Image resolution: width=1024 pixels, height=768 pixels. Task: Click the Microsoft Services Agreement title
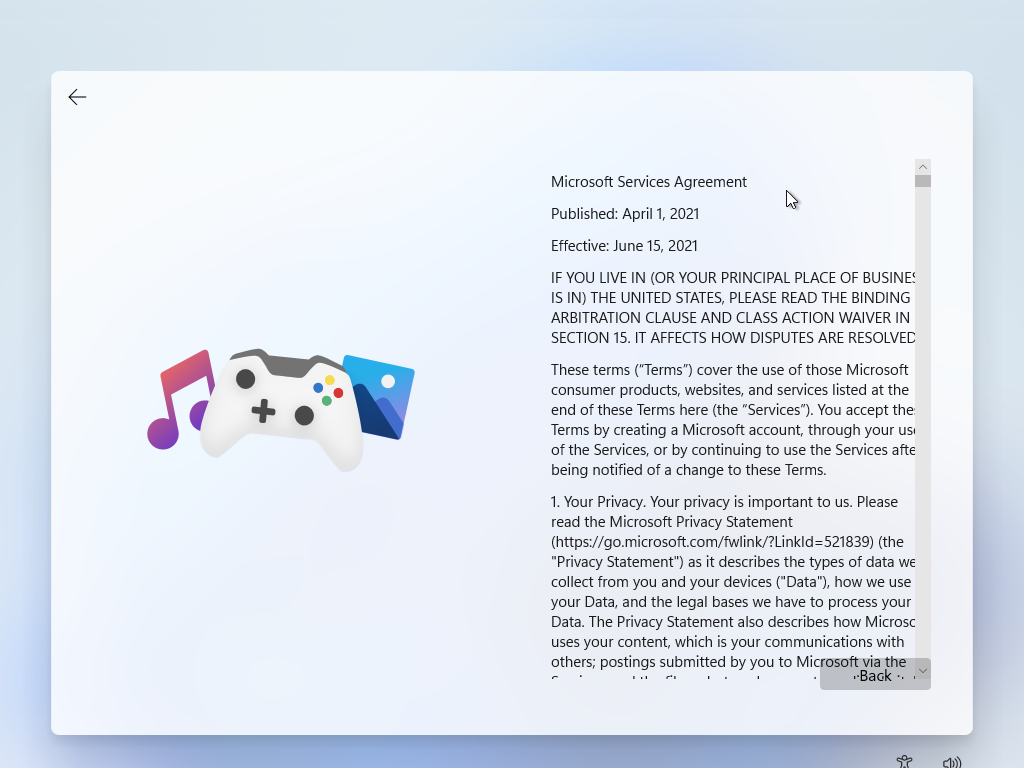coord(648,182)
